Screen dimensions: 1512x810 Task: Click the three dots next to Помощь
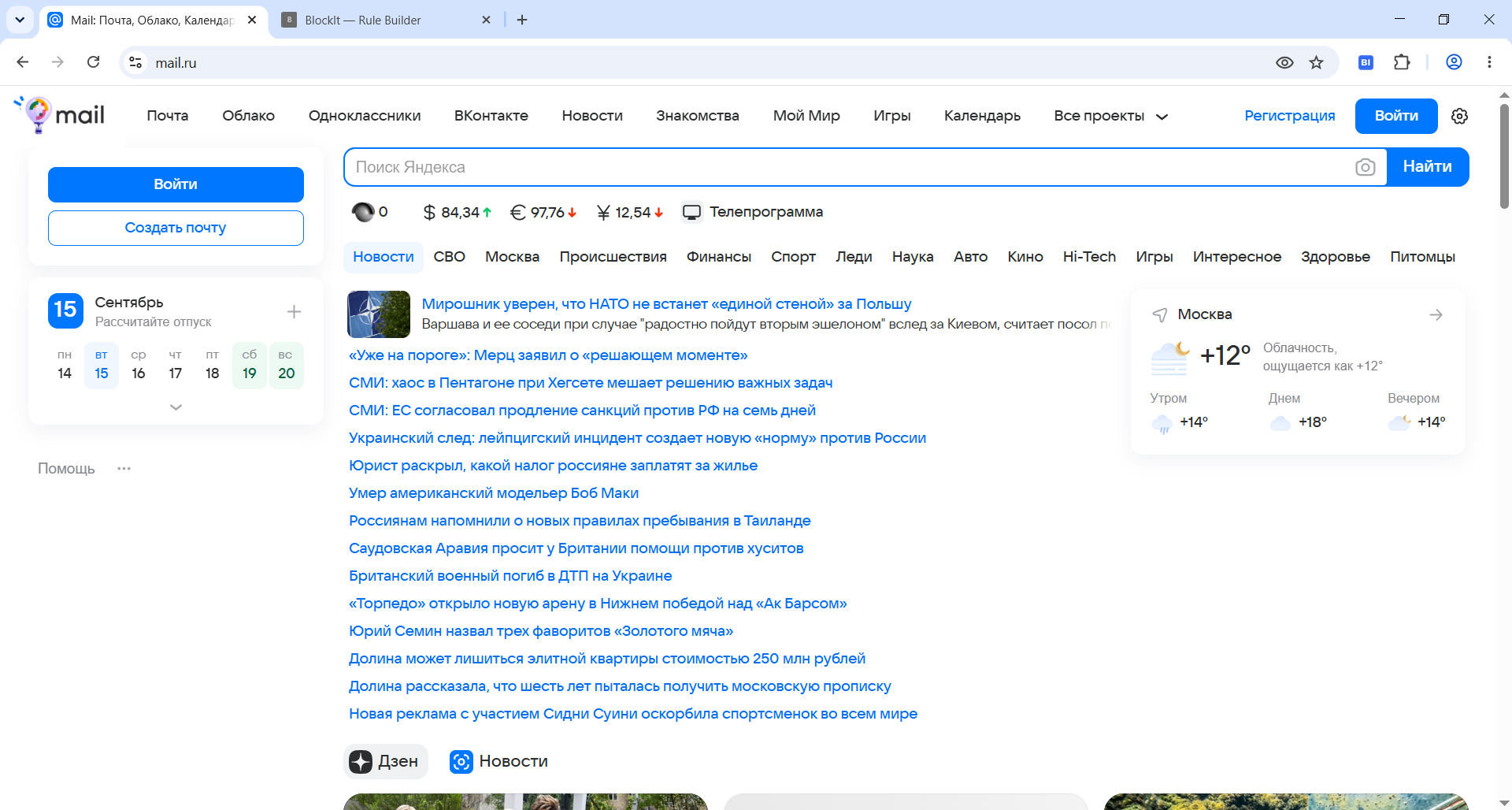(124, 469)
